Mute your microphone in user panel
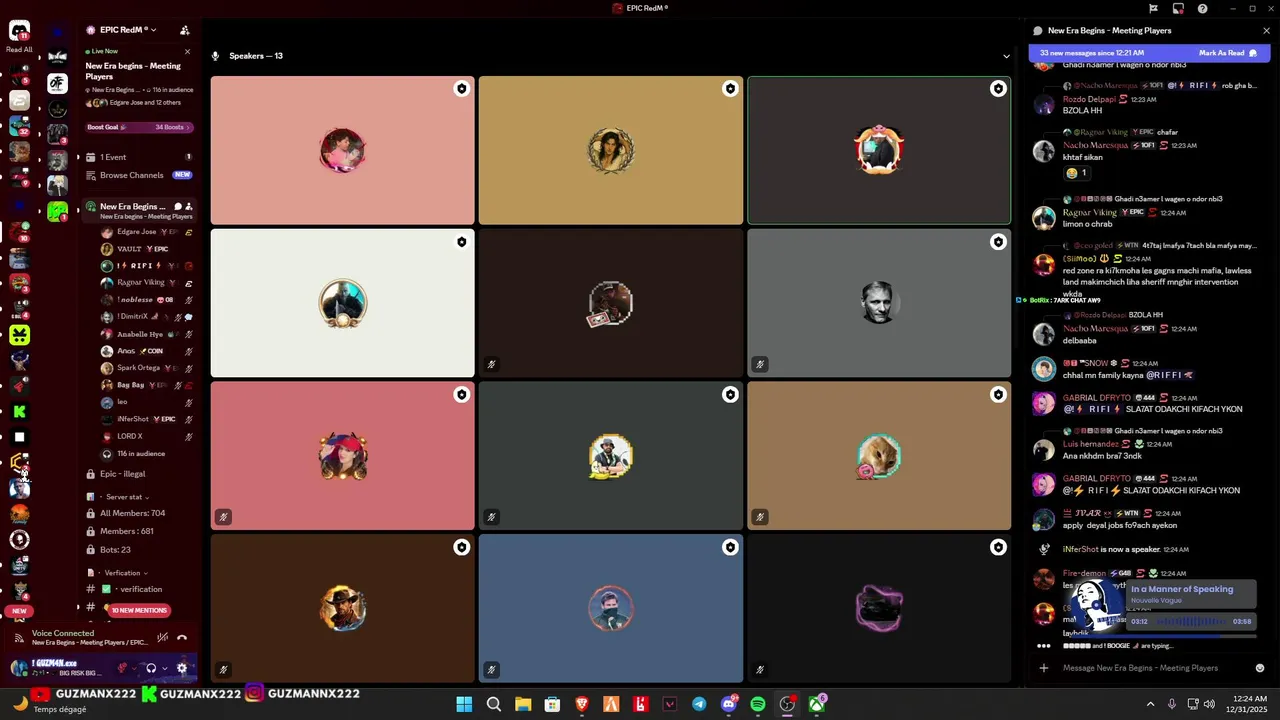1280x720 pixels. (x=123, y=668)
